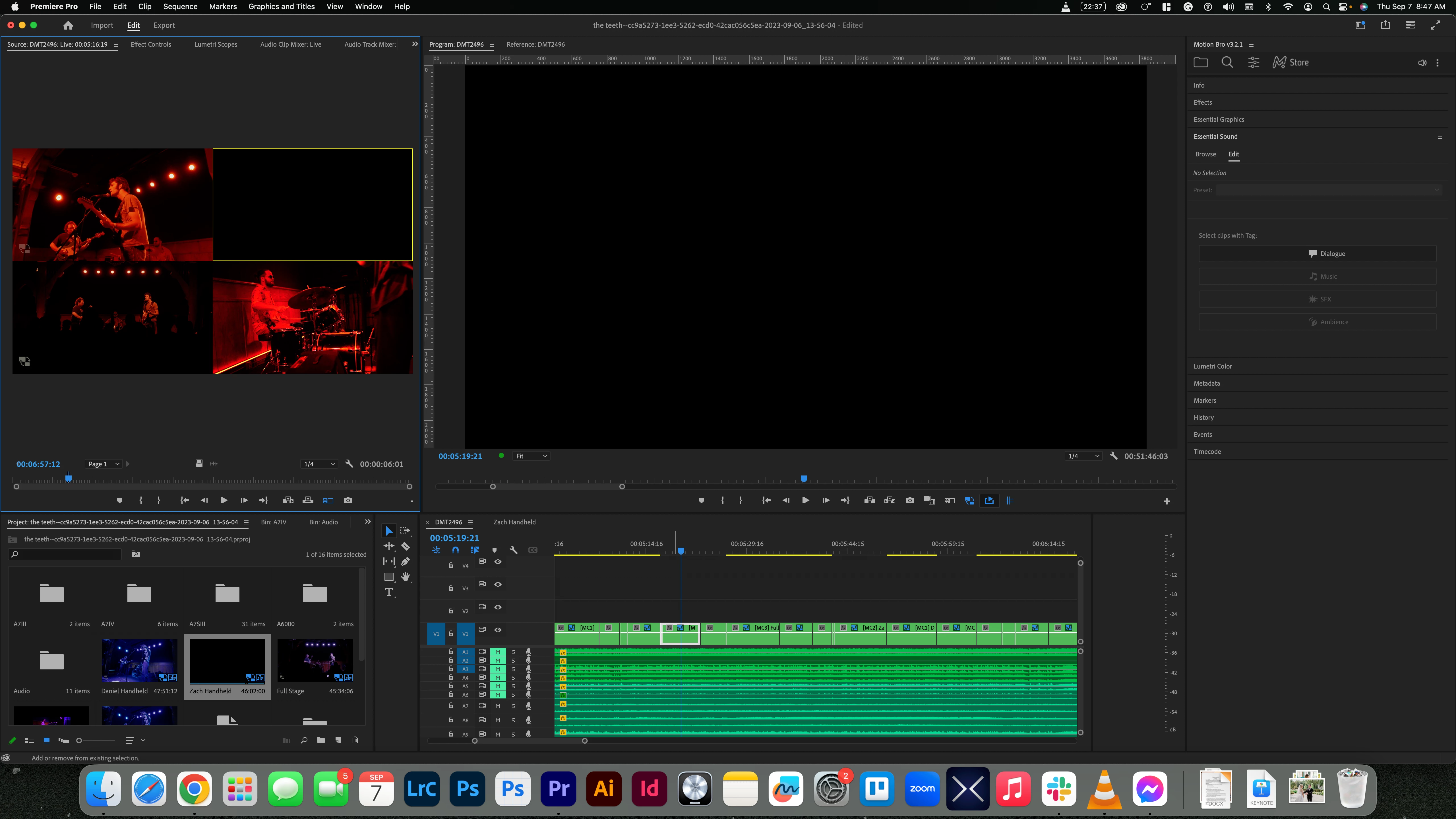Screen dimensions: 1456x819
Task: Open the Fit zoom level dropdown
Action: (531, 456)
